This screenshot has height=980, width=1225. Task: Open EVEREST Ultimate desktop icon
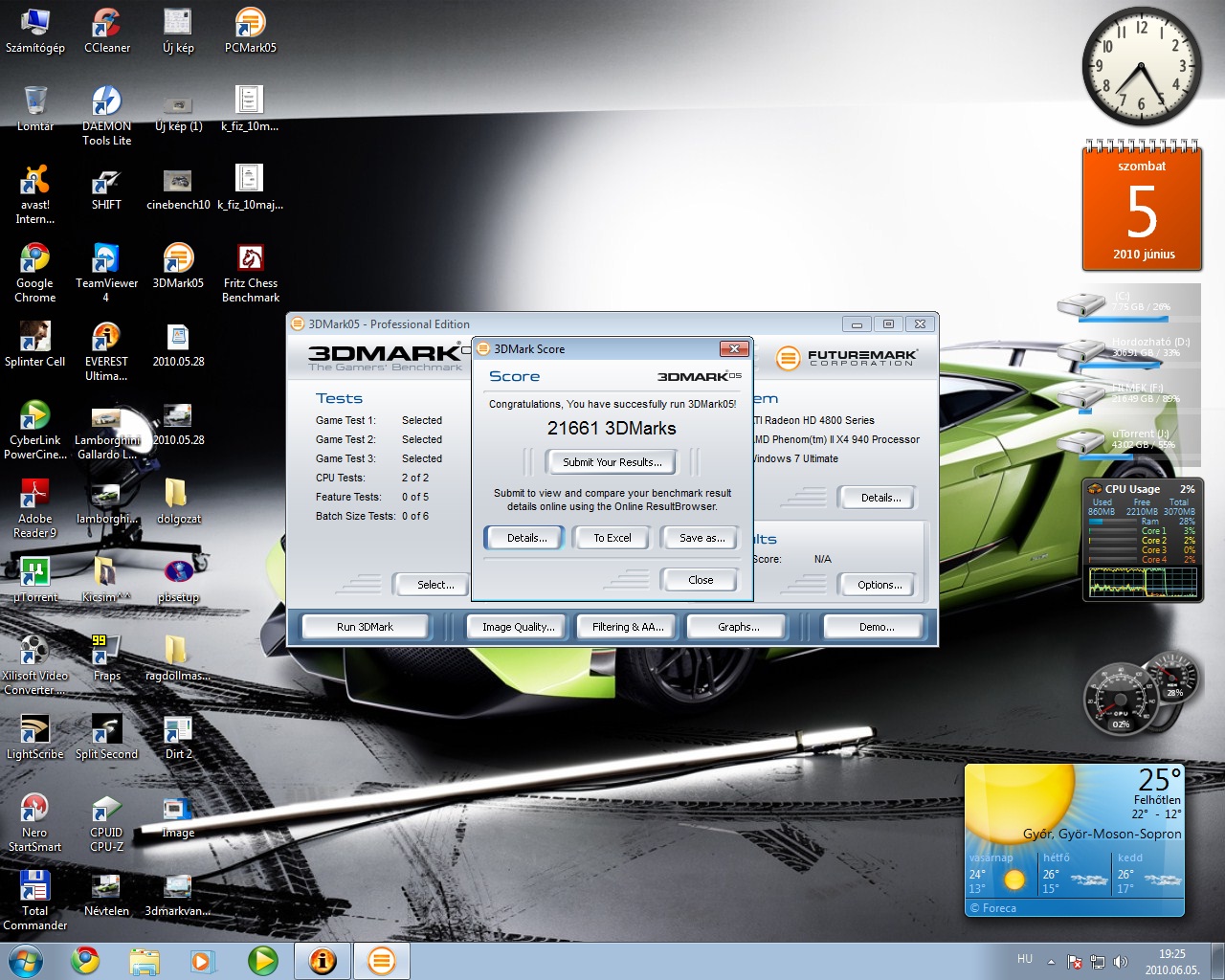[x=106, y=350]
